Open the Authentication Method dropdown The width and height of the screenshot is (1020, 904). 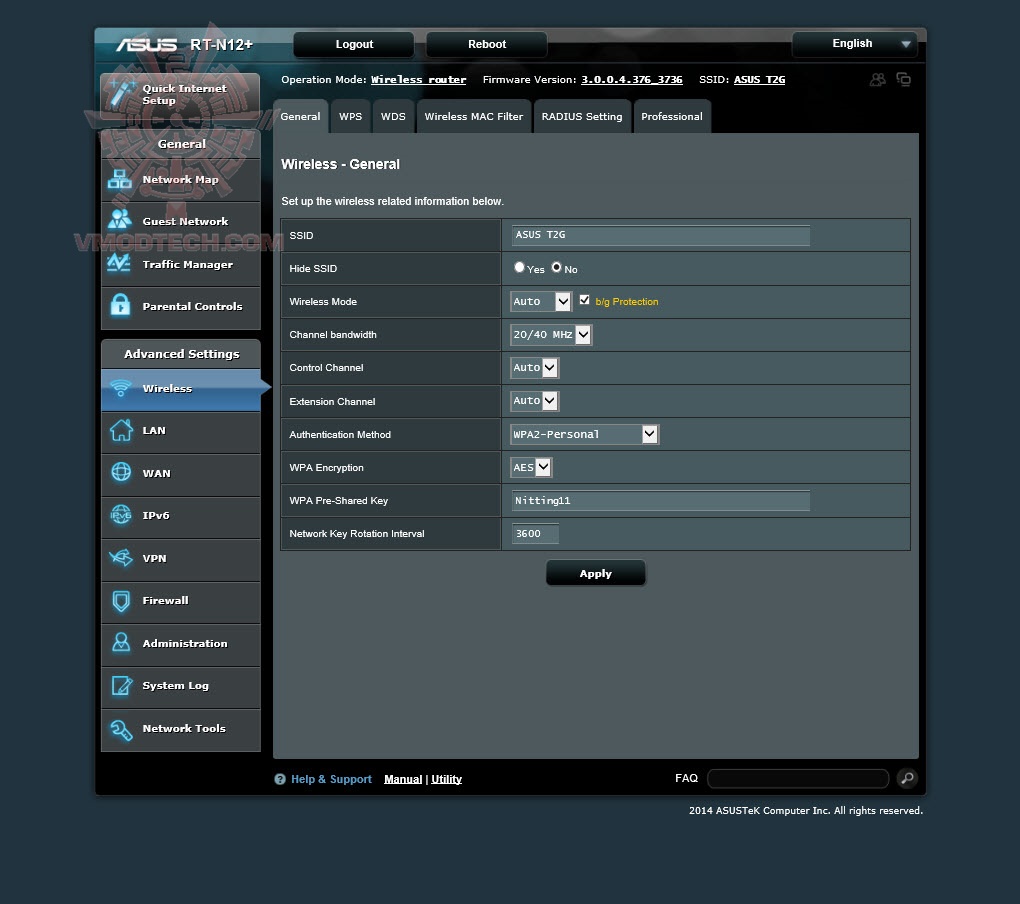[585, 434]
